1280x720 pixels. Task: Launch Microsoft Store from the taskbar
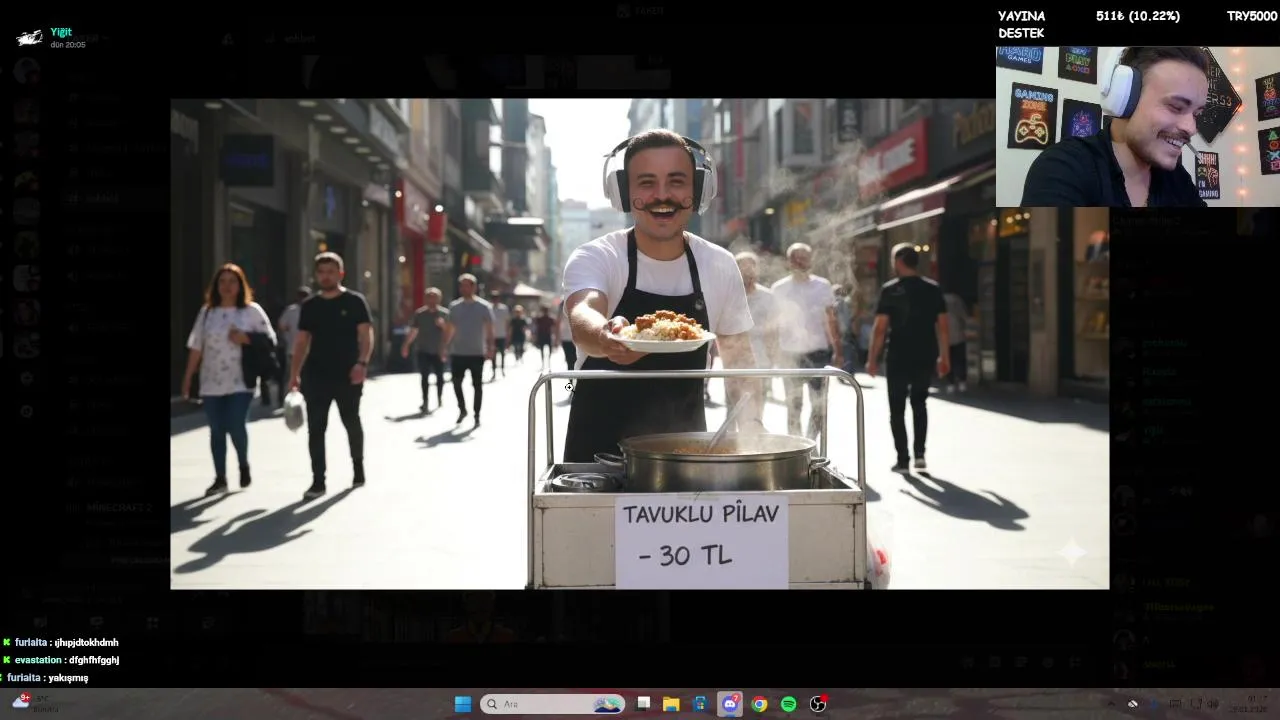click(700, 704)
